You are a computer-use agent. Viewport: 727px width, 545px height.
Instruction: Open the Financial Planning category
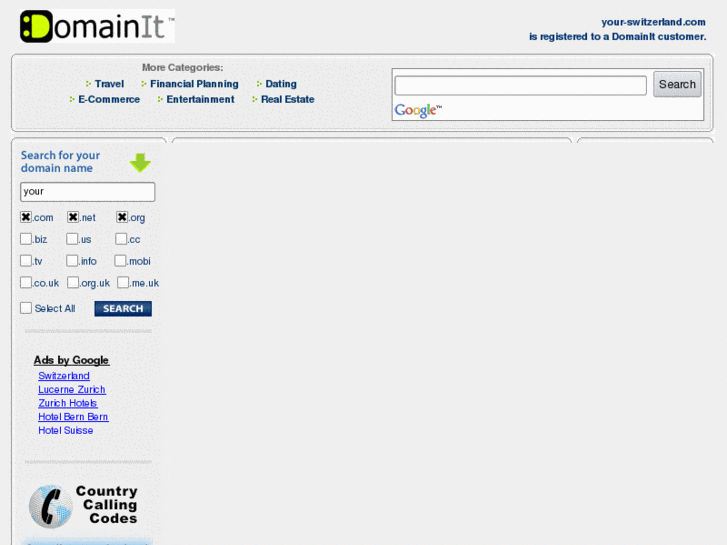tap(194, 84)
